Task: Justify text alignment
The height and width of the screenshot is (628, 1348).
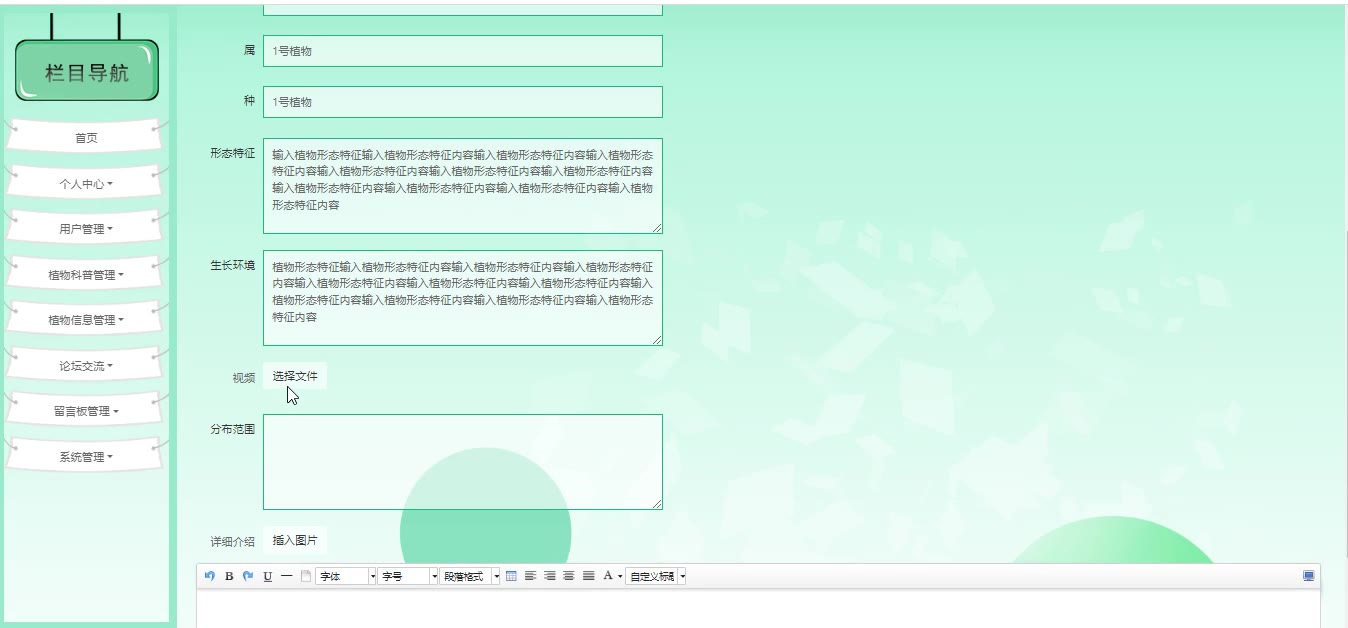Action: (588, 576)
